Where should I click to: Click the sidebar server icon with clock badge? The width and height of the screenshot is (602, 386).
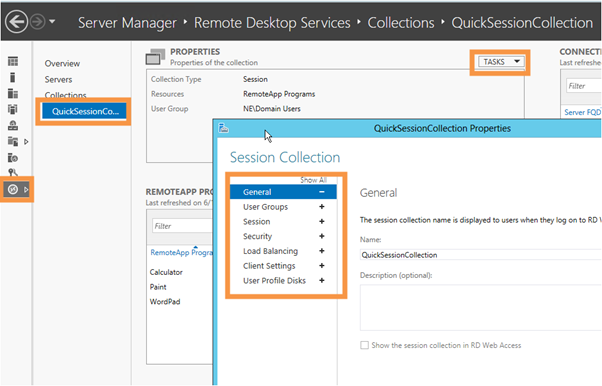pyautogui.click(x=13, y=157)
